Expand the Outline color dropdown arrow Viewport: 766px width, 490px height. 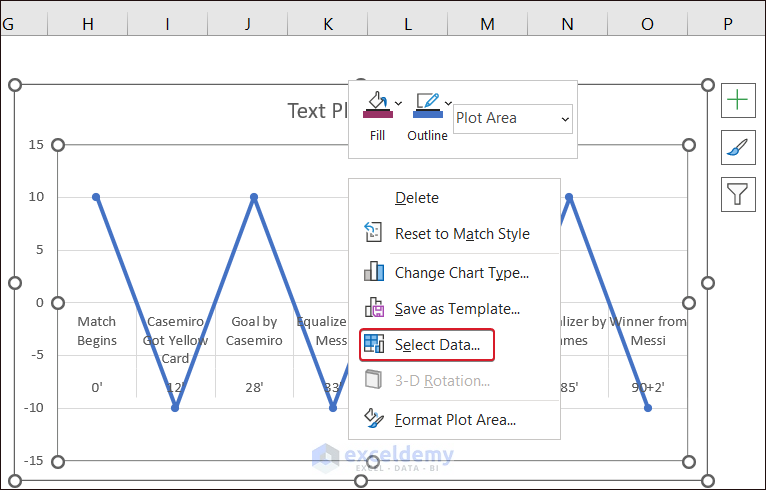448,102
